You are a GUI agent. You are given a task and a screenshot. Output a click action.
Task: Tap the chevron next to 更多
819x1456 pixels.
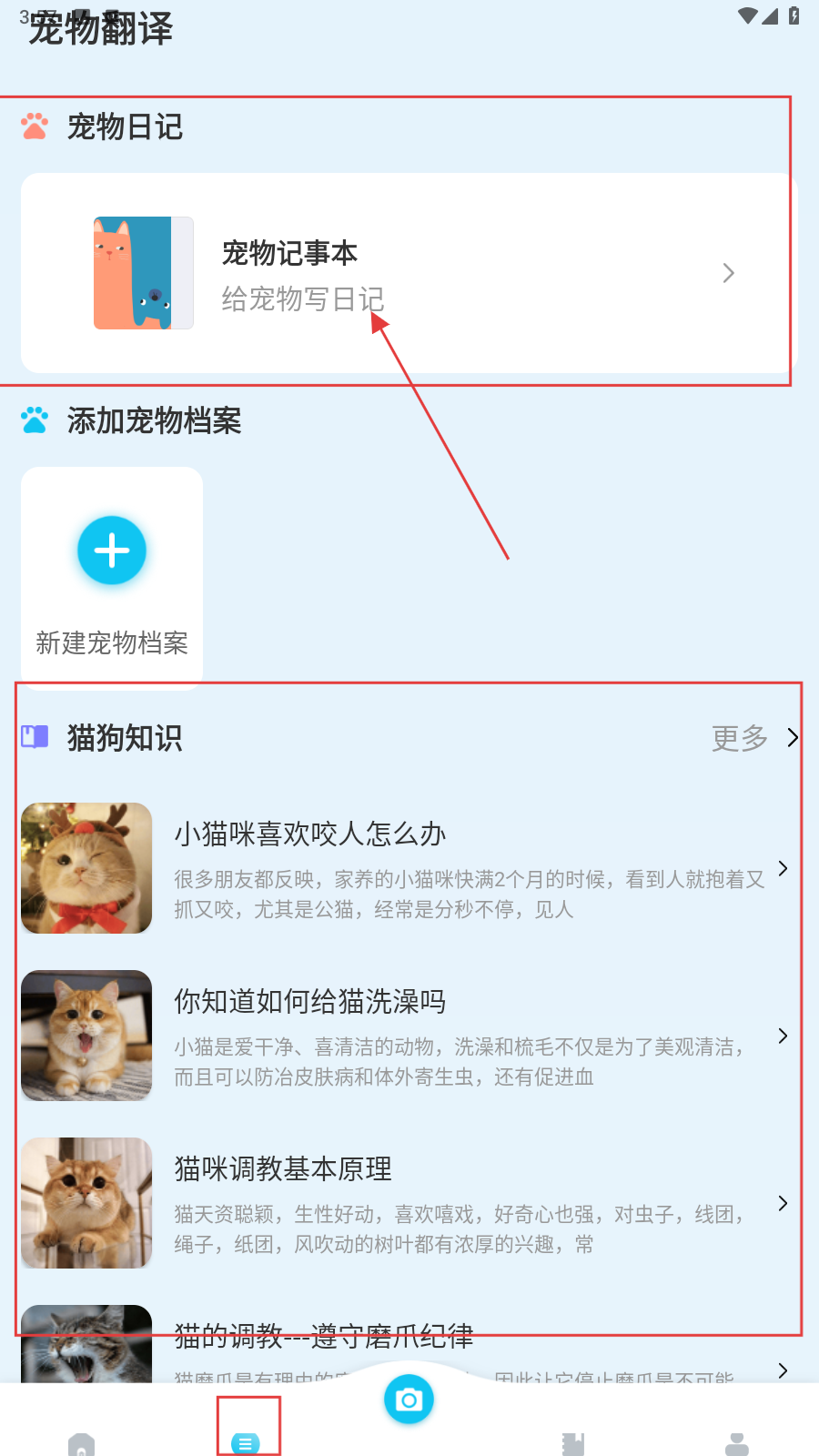(x=793, y=737)
